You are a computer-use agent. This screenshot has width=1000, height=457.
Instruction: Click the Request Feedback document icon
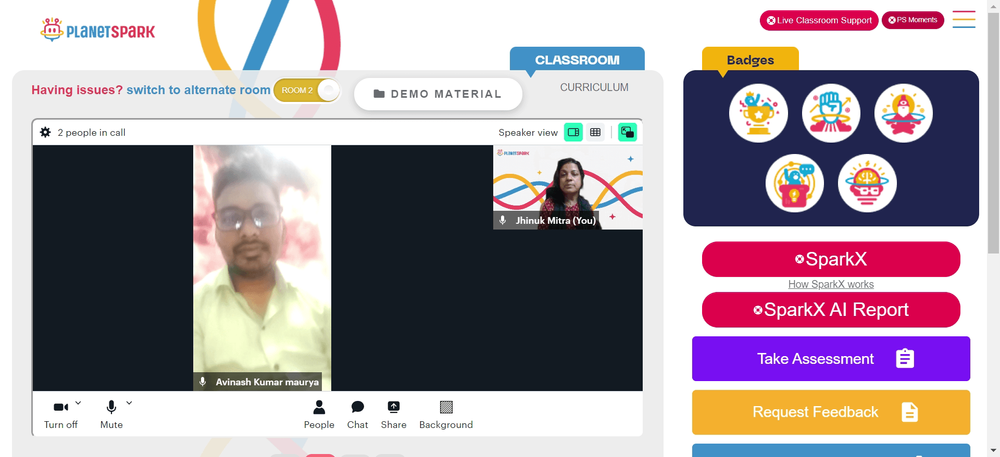click(x=909, y=412)
